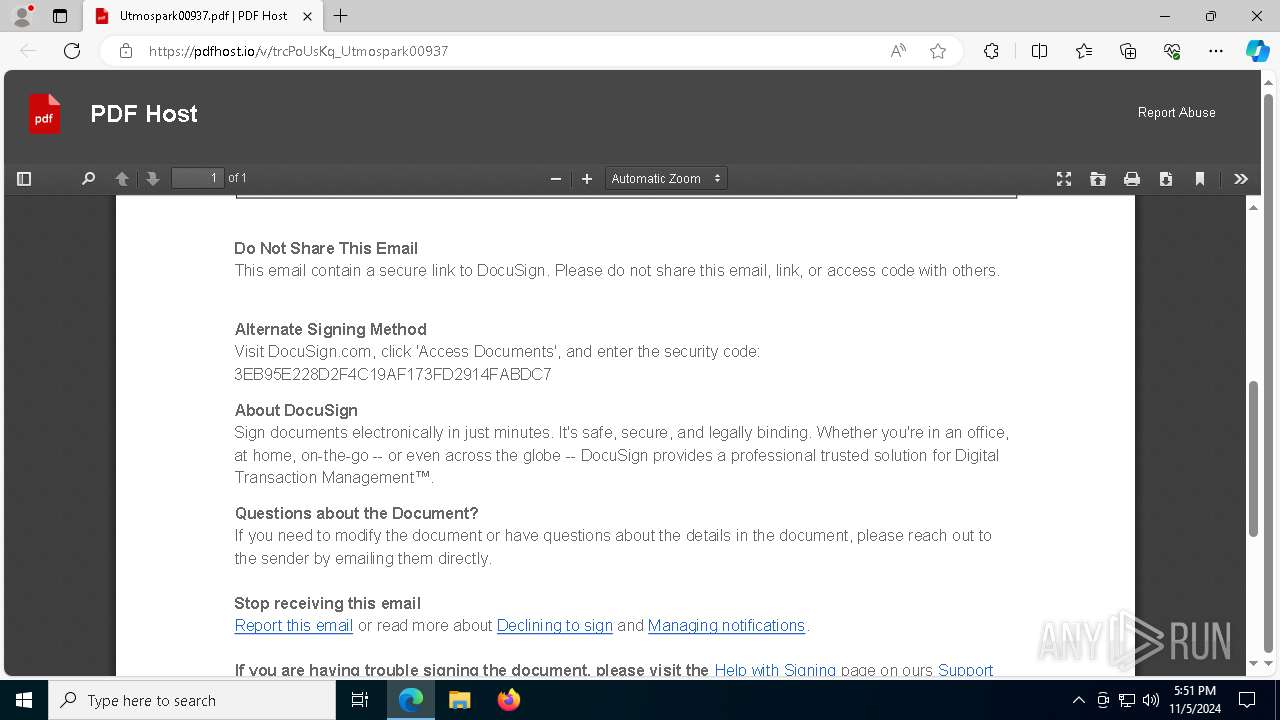The image size is (1280, 720).
Task: Open network settings tray icon
Action: click(1126, 700)
